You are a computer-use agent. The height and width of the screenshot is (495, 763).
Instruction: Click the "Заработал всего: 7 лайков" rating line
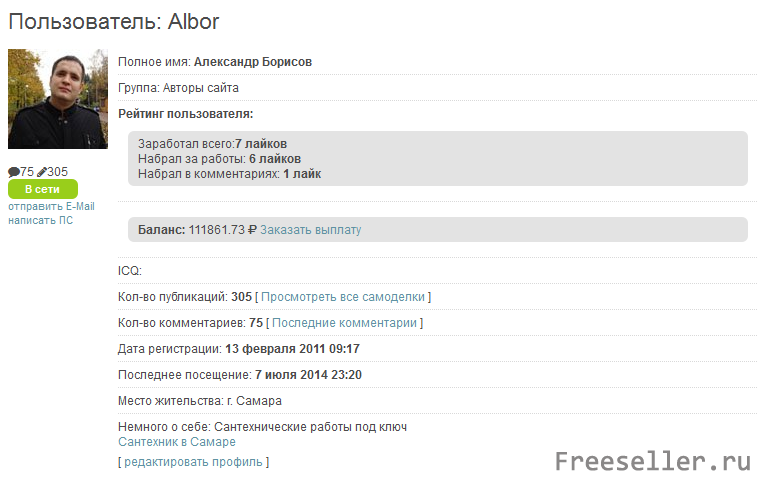coord(213,144)
